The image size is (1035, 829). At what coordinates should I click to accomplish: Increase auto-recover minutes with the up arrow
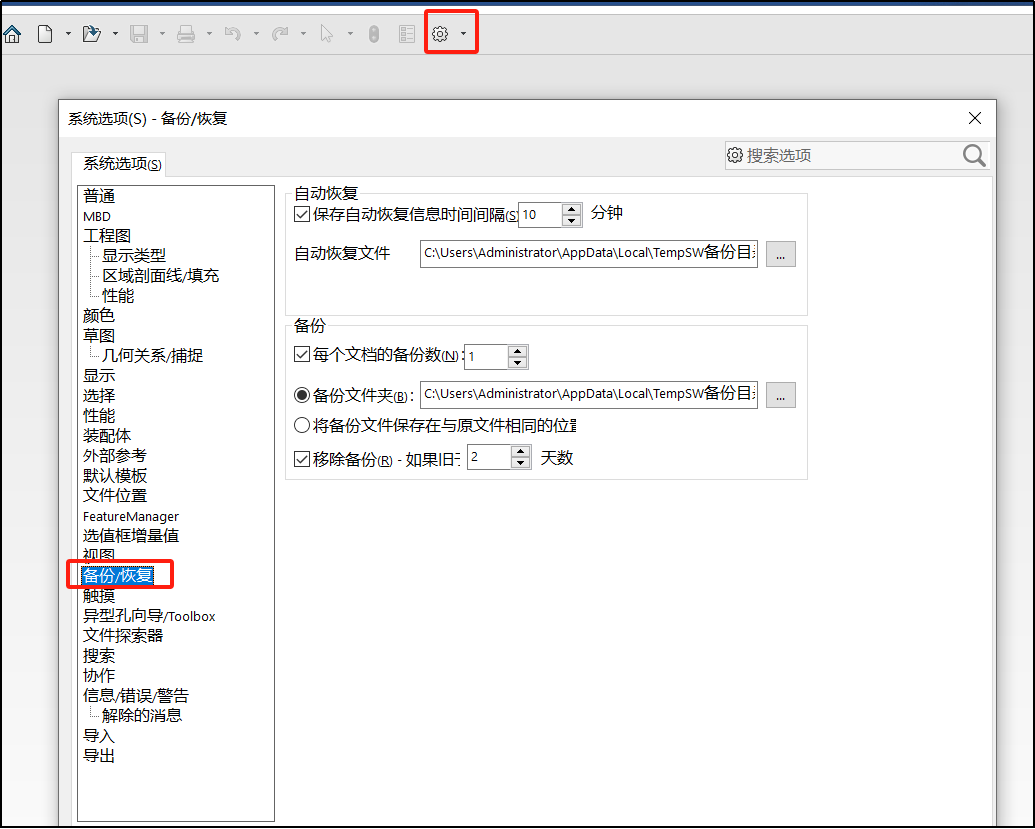tap(572, 209)
